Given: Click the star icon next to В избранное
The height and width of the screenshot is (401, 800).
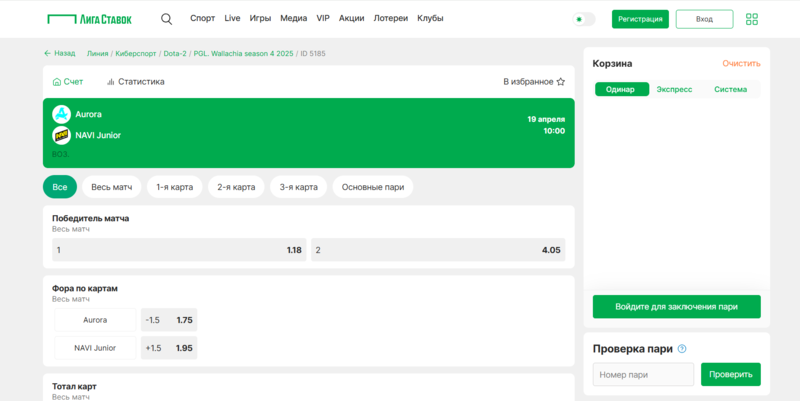Looking at the screenshot, I should tap(561, 82).
